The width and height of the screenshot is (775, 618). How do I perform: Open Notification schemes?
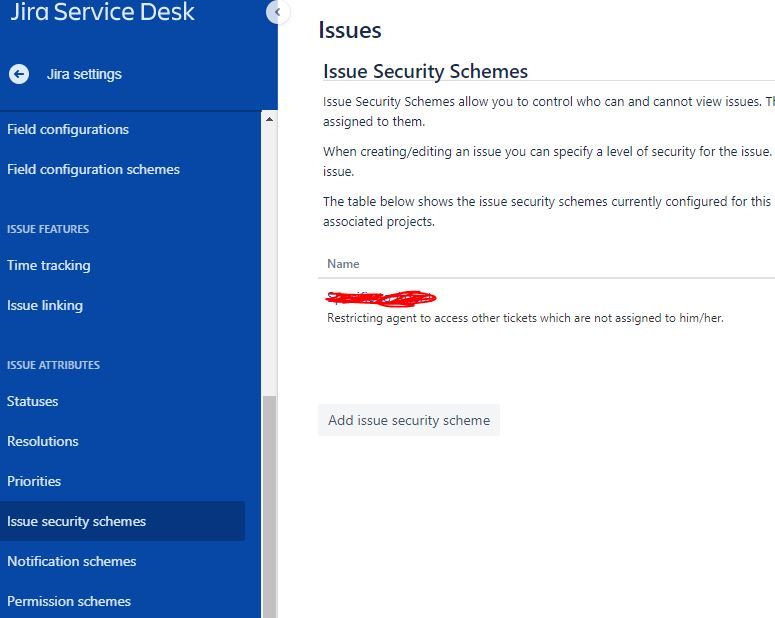coord(72,562)
